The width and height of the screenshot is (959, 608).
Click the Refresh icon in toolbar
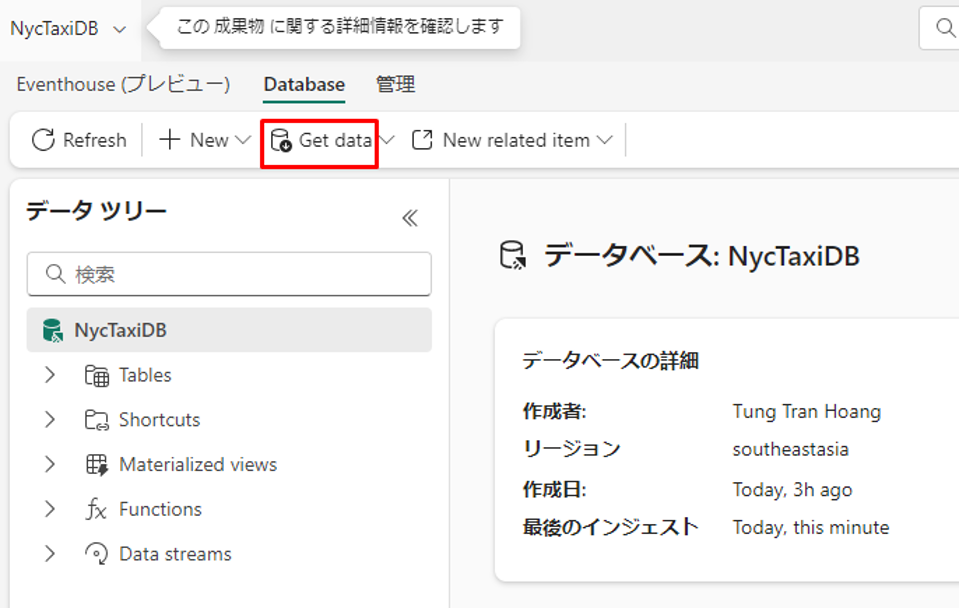(43, 140)
